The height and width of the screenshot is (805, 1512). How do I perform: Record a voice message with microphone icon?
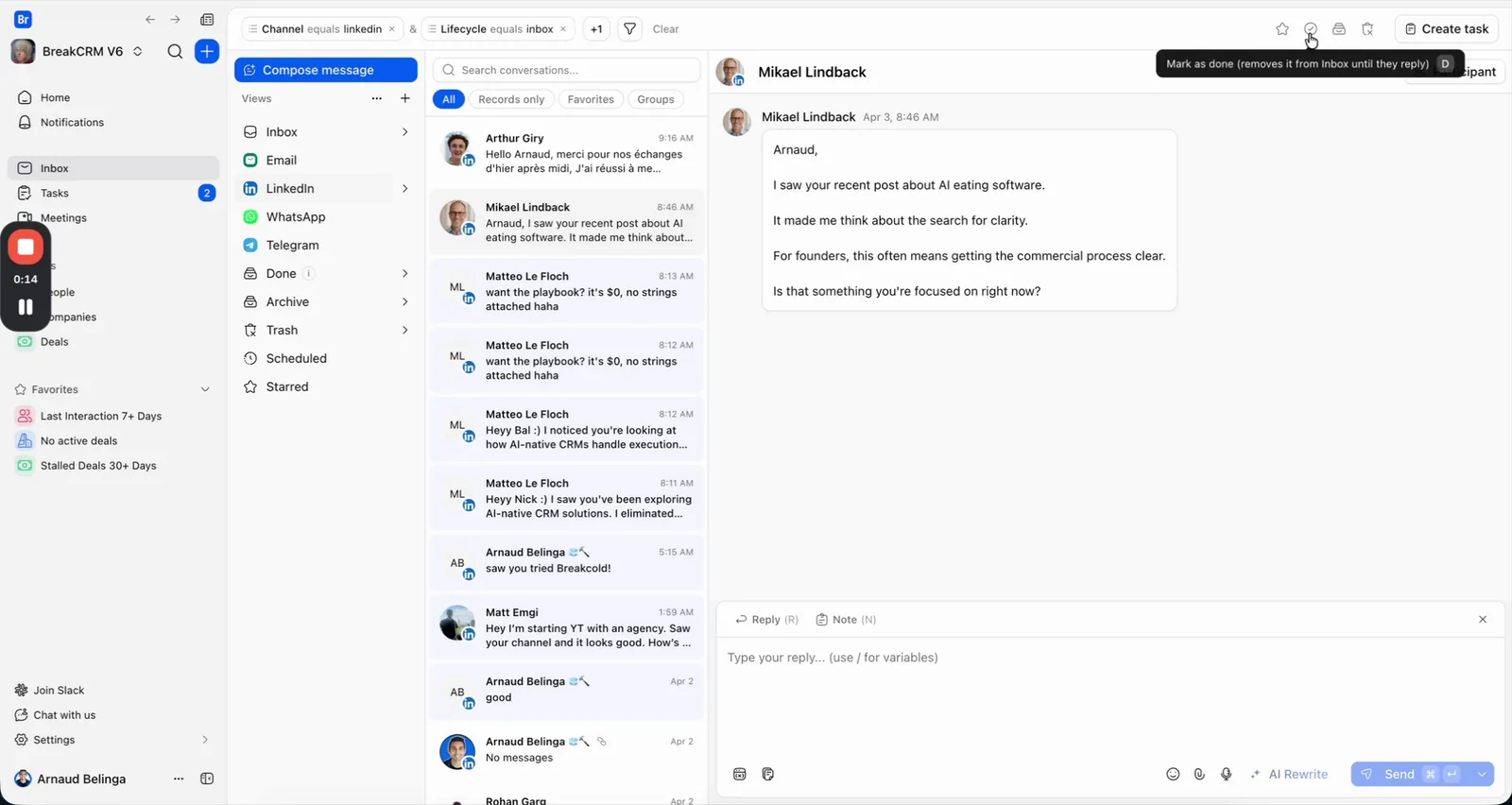click(x=1226, y=774)
